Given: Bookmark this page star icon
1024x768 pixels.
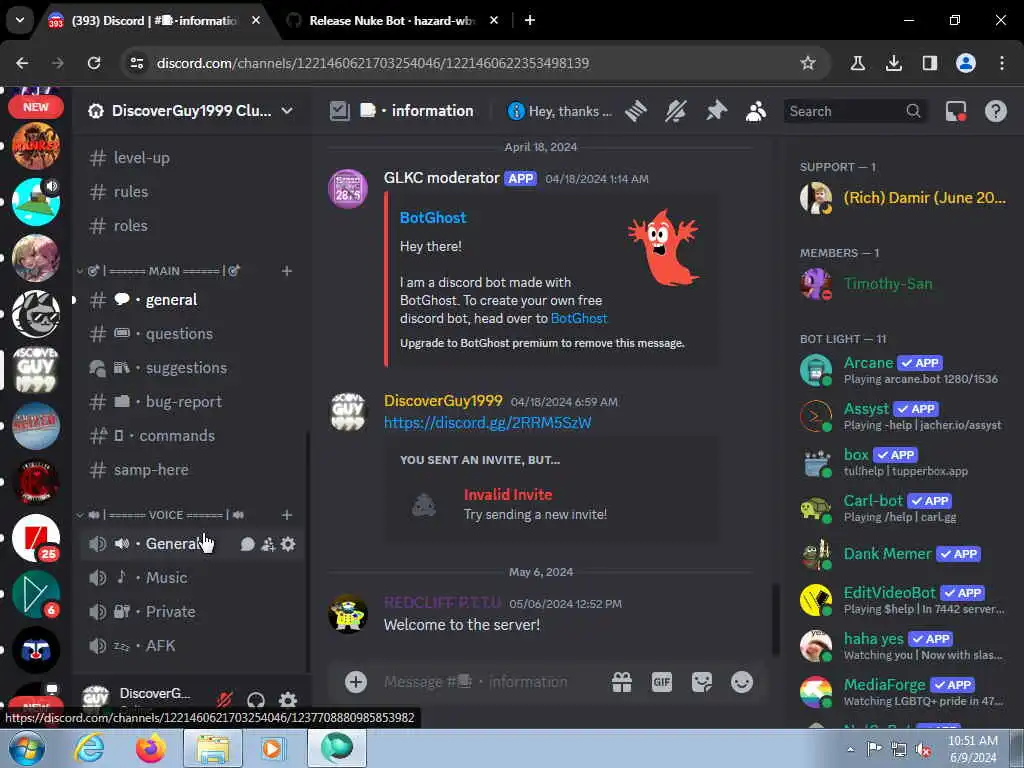Looking at the screenshot, I should click(x=808, y=63).
